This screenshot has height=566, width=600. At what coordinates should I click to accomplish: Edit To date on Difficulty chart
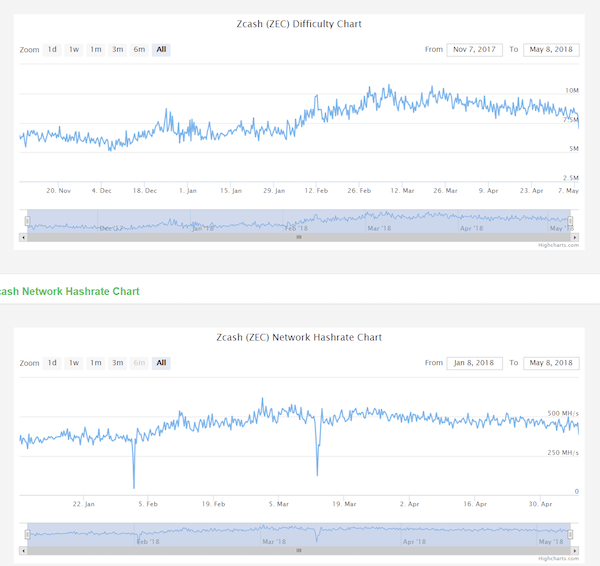click(x=551, y=50)
